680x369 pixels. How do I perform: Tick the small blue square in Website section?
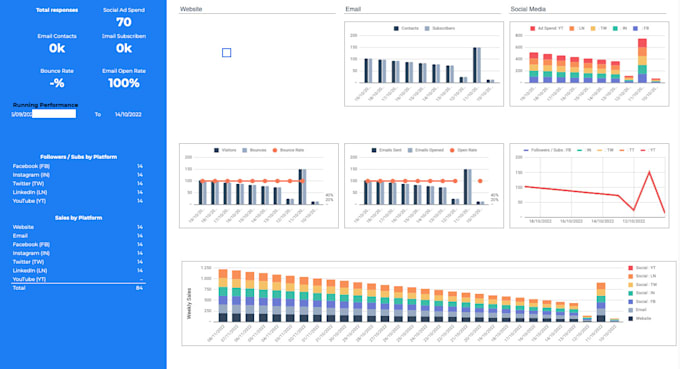tap(226, 52)
